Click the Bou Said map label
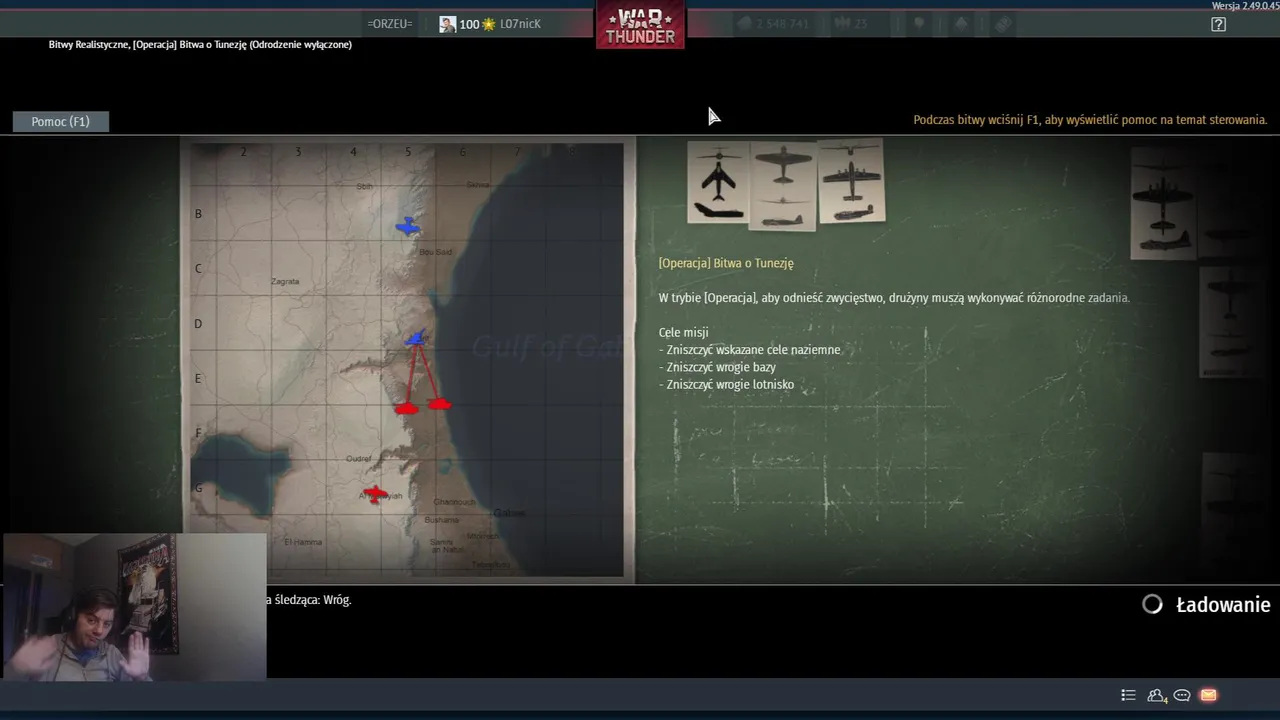 click(436, 252)
